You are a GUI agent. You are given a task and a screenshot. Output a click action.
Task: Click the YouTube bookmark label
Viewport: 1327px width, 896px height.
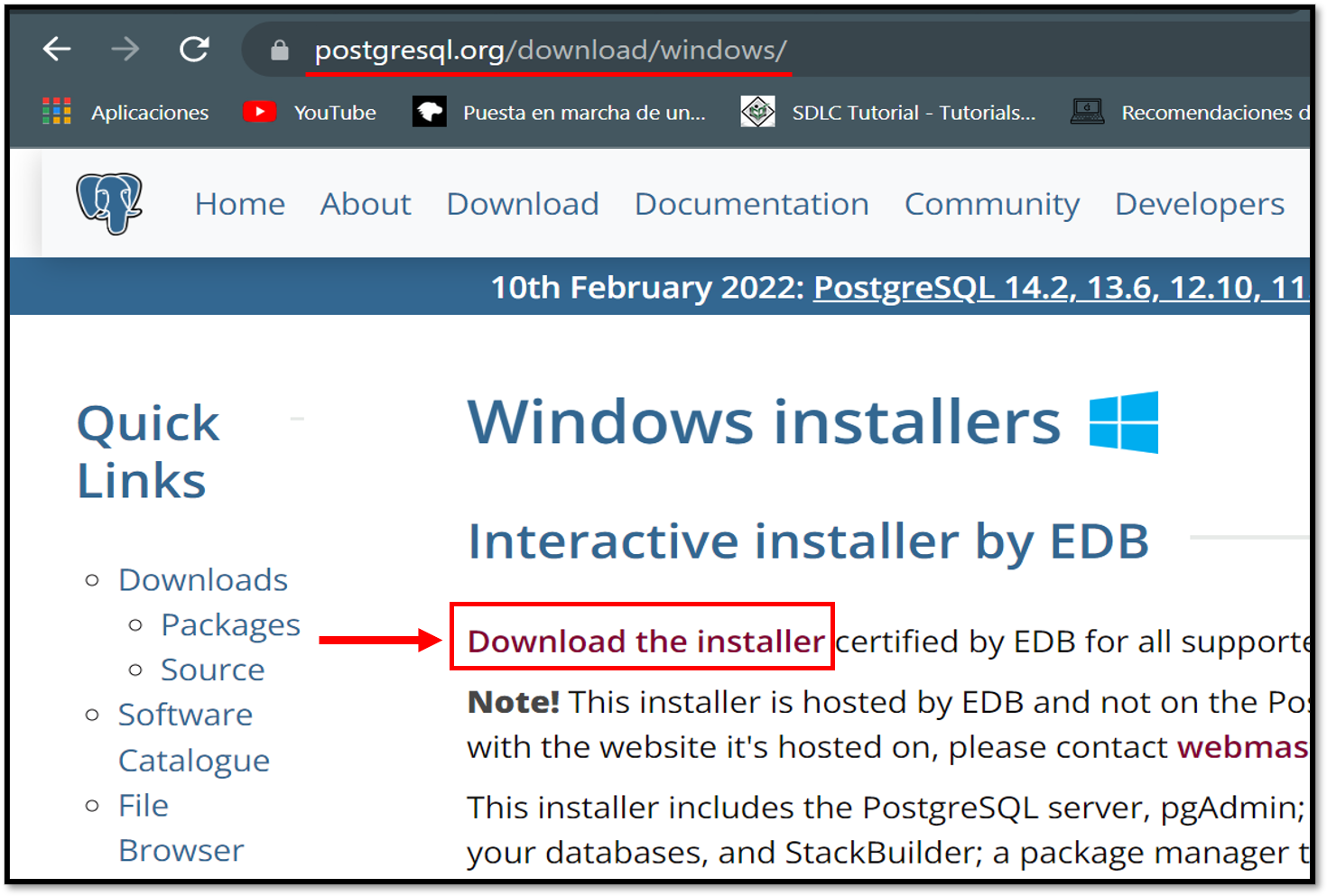coord(335,113)
